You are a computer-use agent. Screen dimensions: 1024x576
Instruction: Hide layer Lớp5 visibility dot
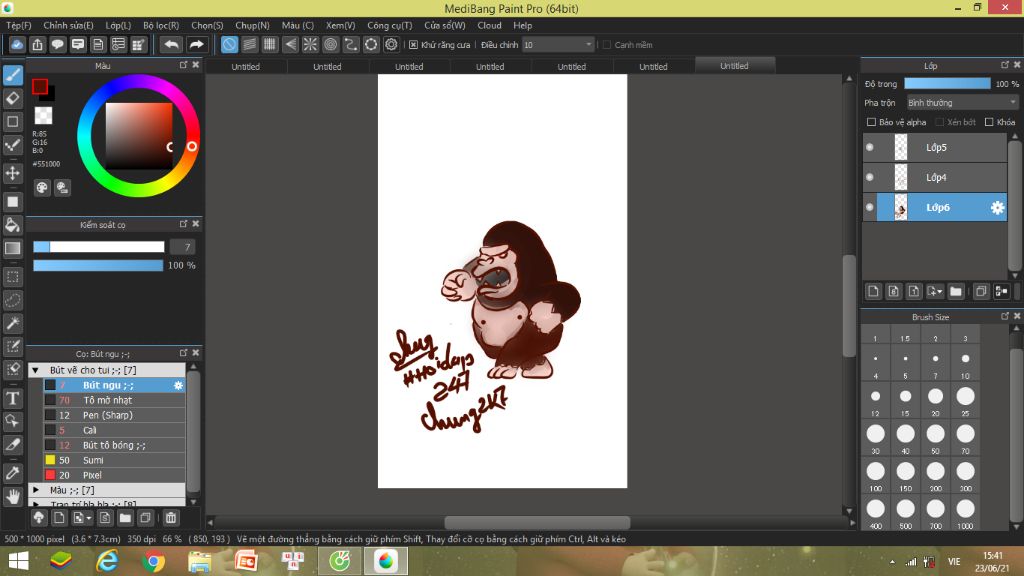tap(870, 148)
